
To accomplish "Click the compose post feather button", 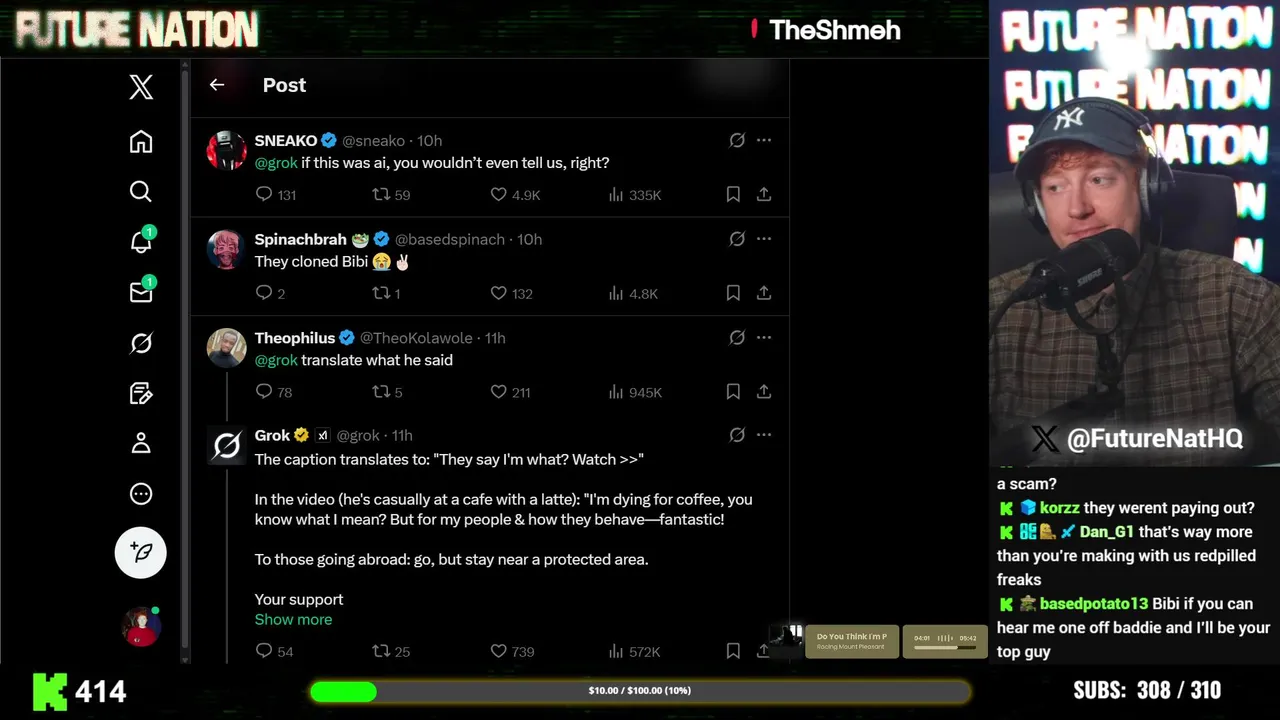I will pos(141,552).
